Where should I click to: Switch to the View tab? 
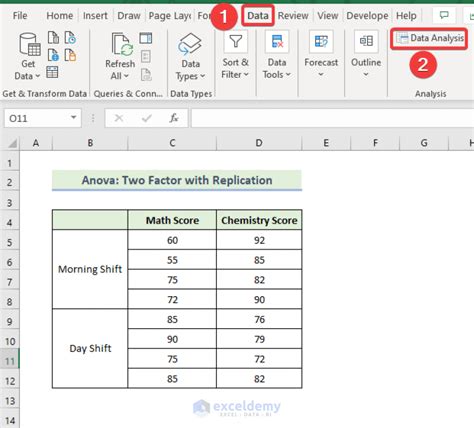tap(327, 16)
